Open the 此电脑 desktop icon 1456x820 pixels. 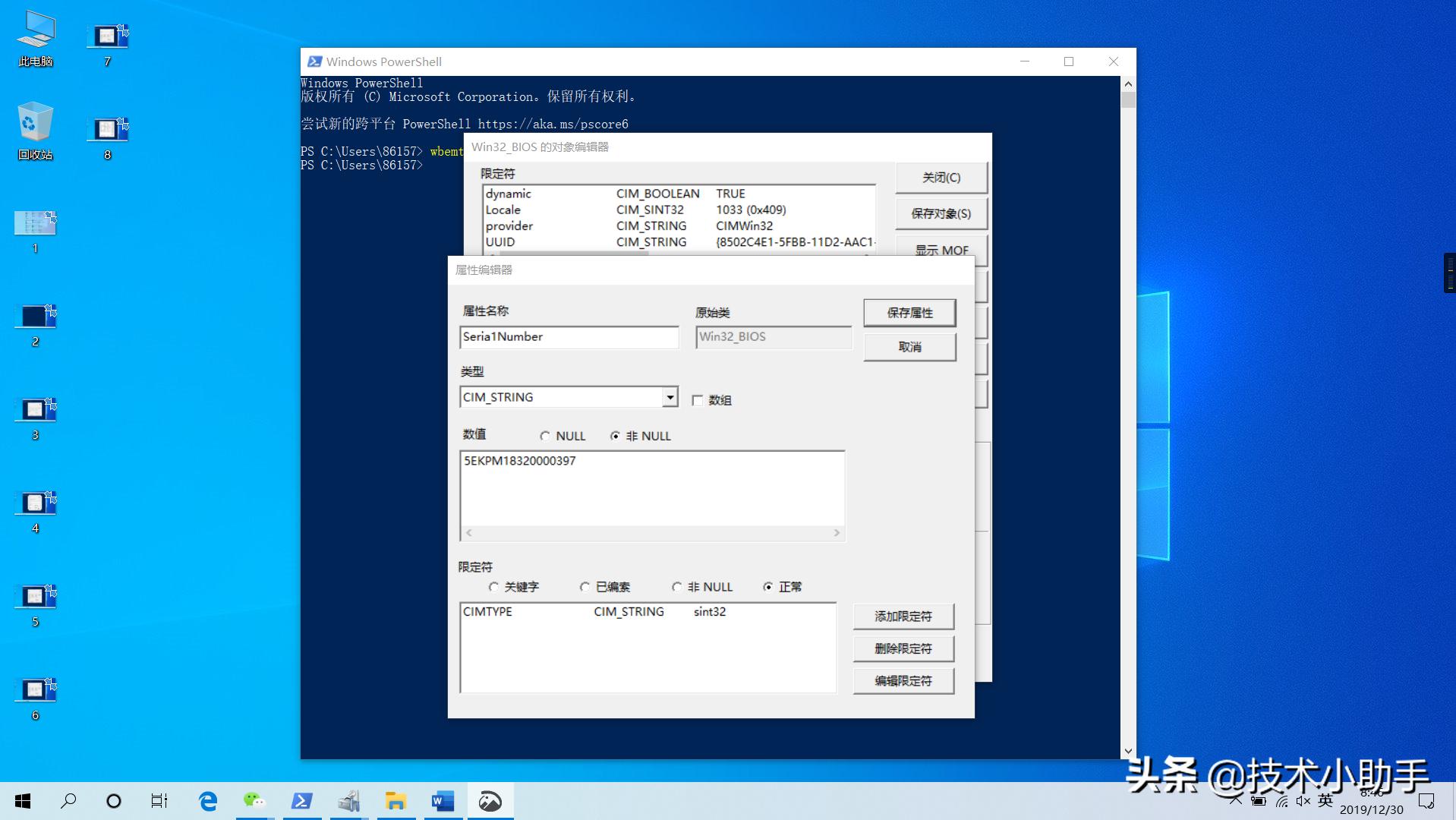point(36,38)
